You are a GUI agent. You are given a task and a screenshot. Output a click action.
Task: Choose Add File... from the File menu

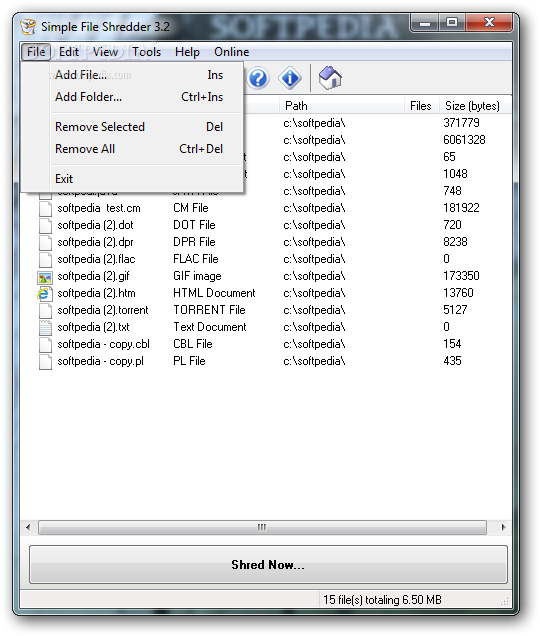(x=132, y=75)
